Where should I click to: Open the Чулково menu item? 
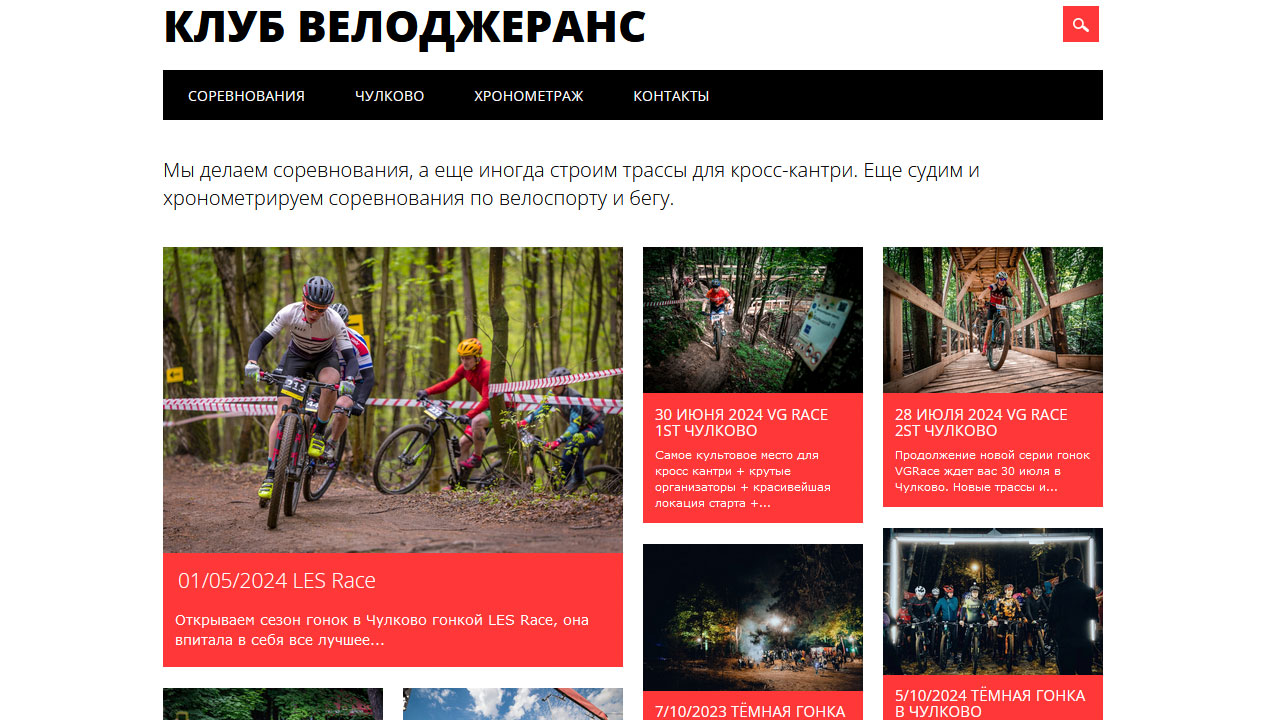click(389, 96)
